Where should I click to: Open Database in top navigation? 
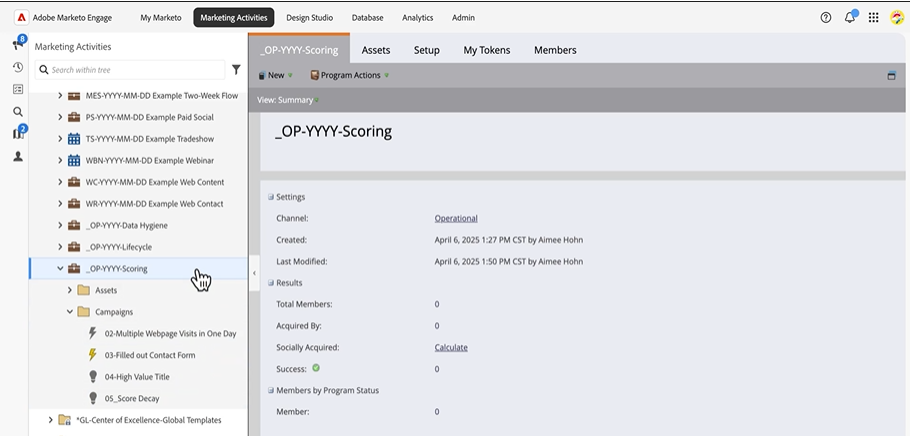[367, 17]
